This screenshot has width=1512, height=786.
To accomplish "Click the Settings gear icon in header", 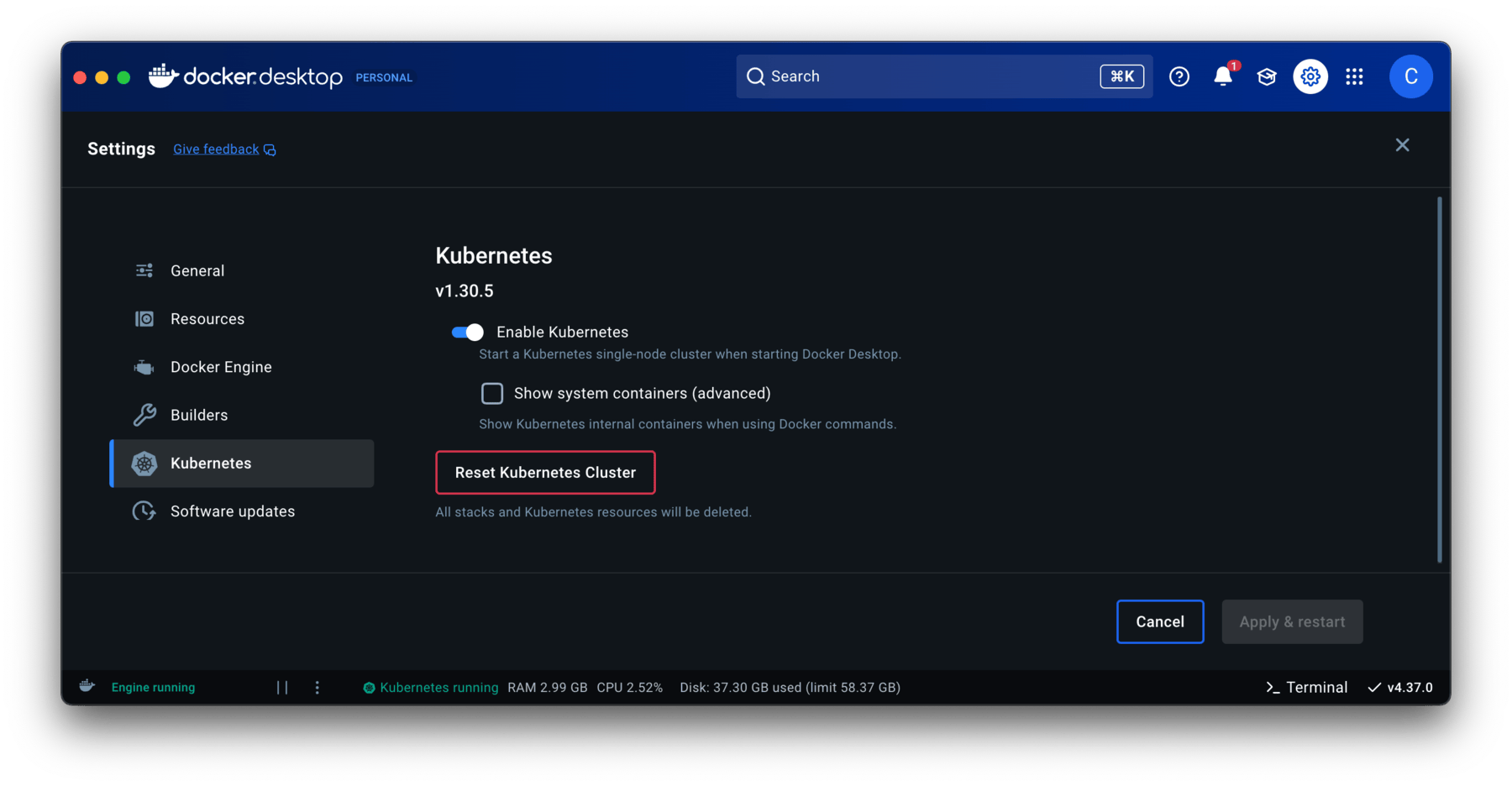I will pos(1310,76).
